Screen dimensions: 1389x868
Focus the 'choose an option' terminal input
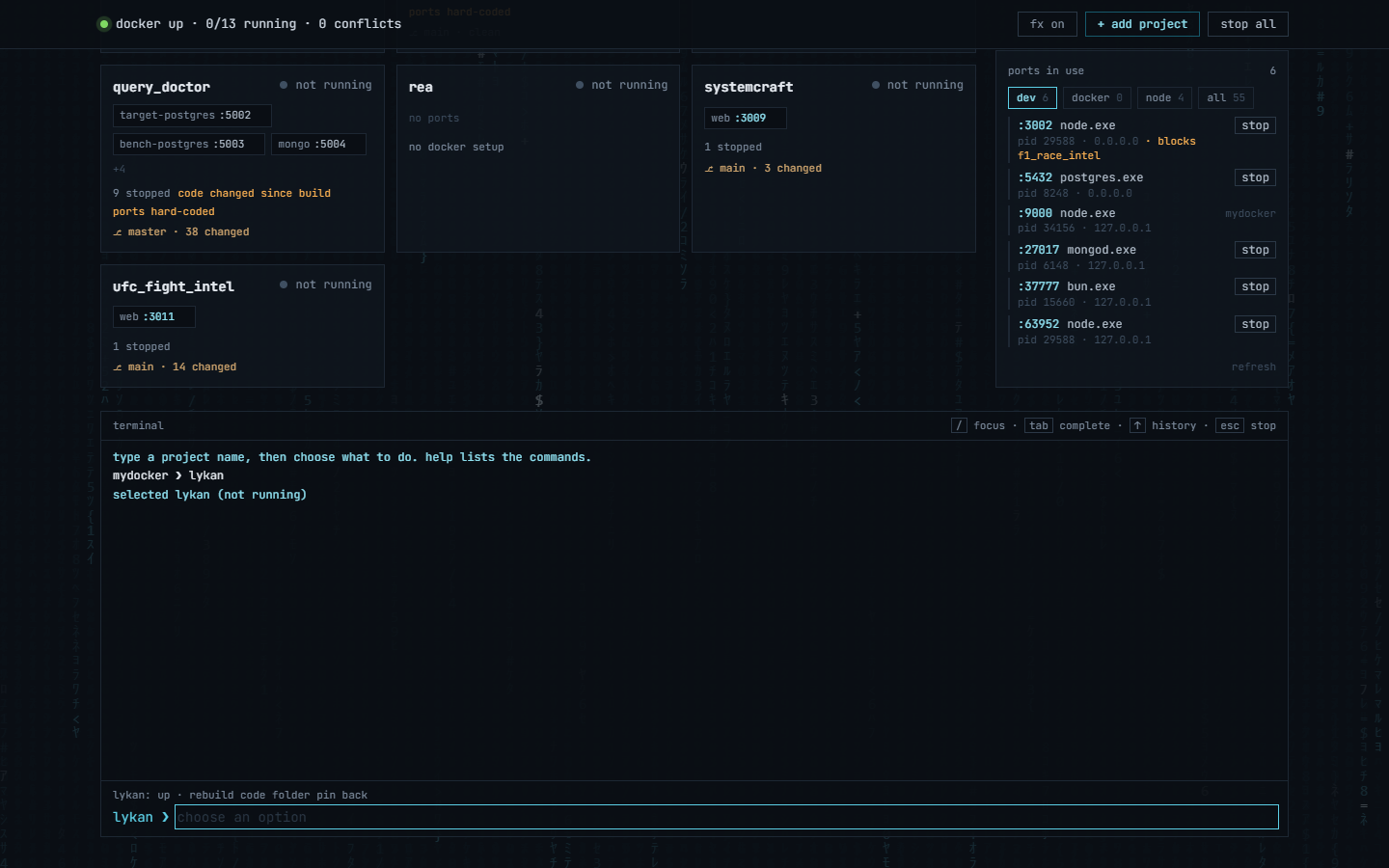pos(726,817)
